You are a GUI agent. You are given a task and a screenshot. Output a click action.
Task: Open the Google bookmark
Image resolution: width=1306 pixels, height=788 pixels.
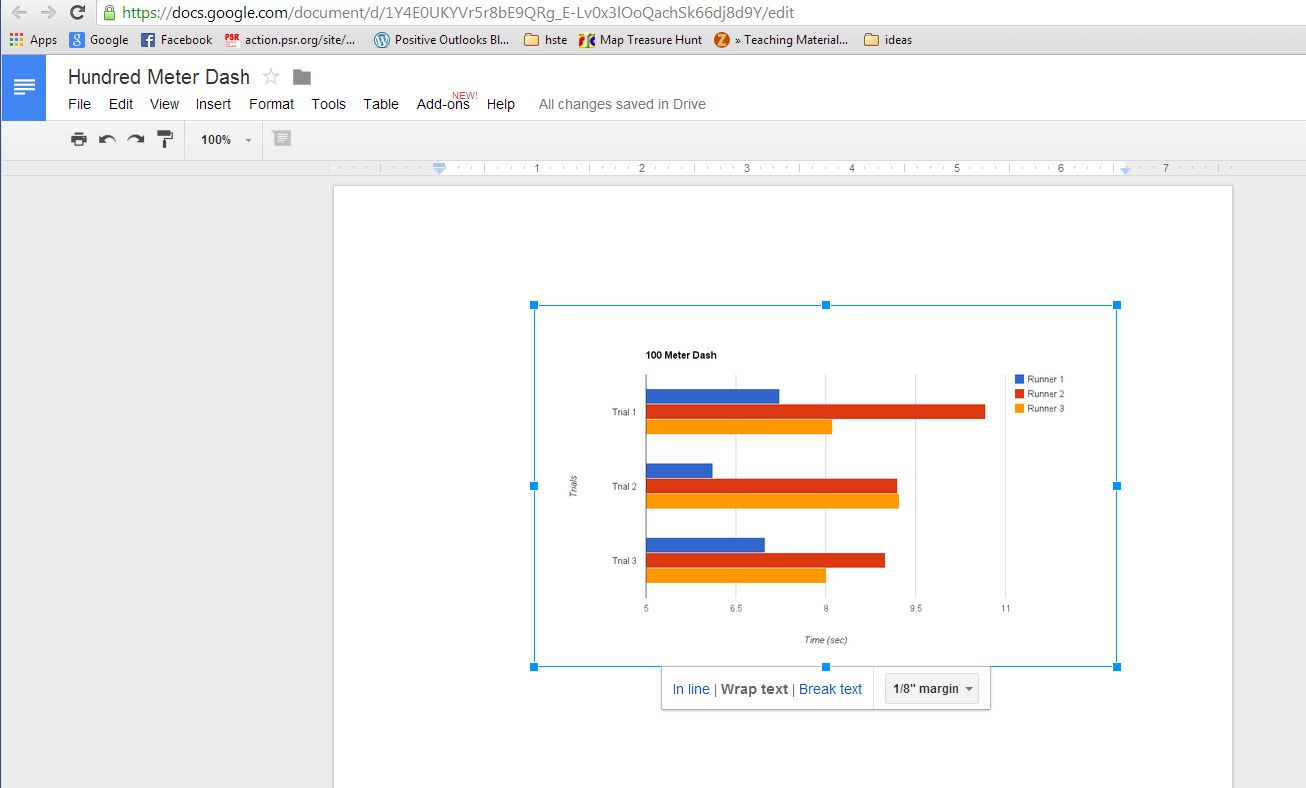99,40
